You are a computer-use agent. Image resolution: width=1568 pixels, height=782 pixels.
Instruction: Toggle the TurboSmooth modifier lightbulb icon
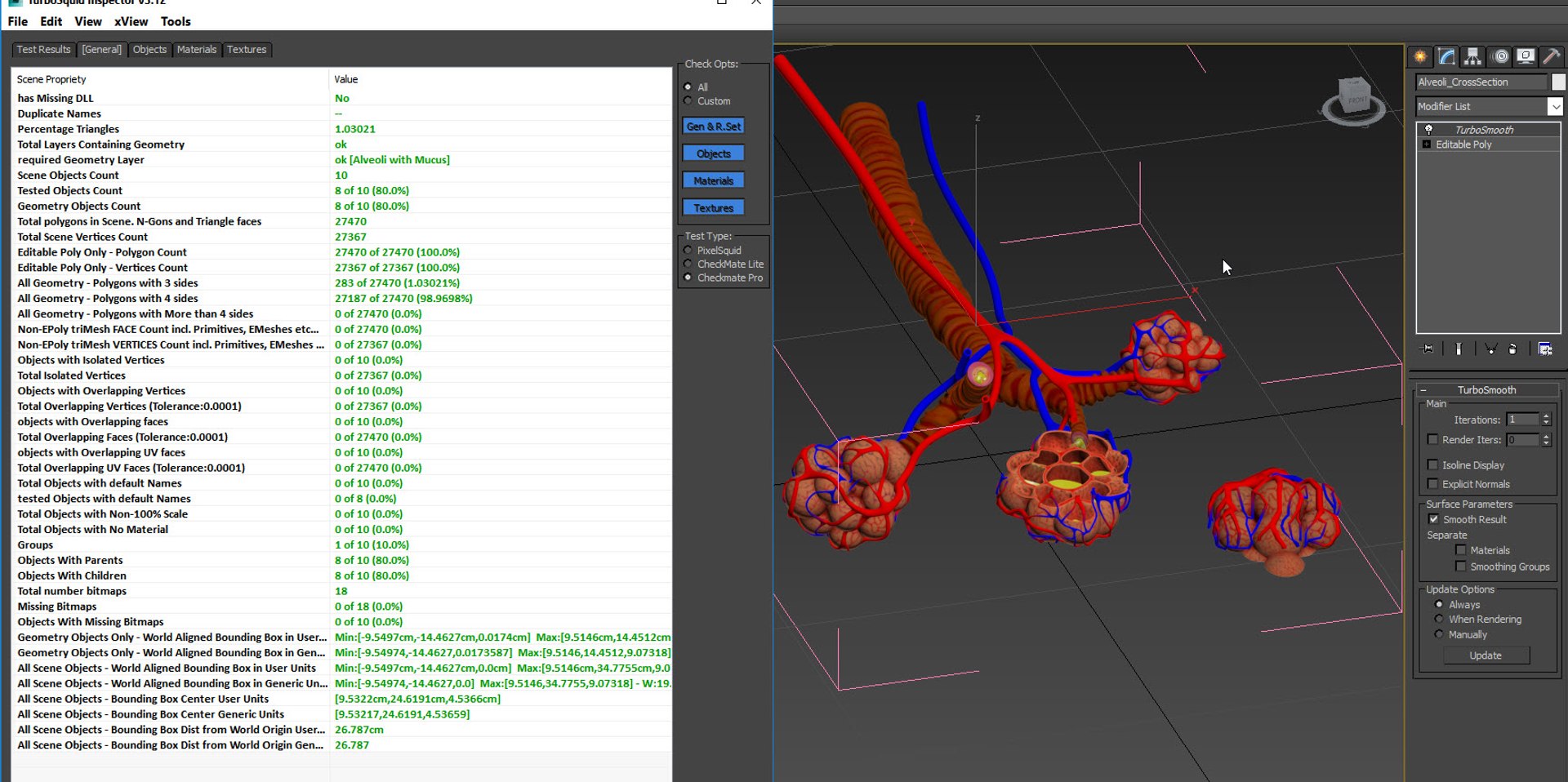[1428, 130]
